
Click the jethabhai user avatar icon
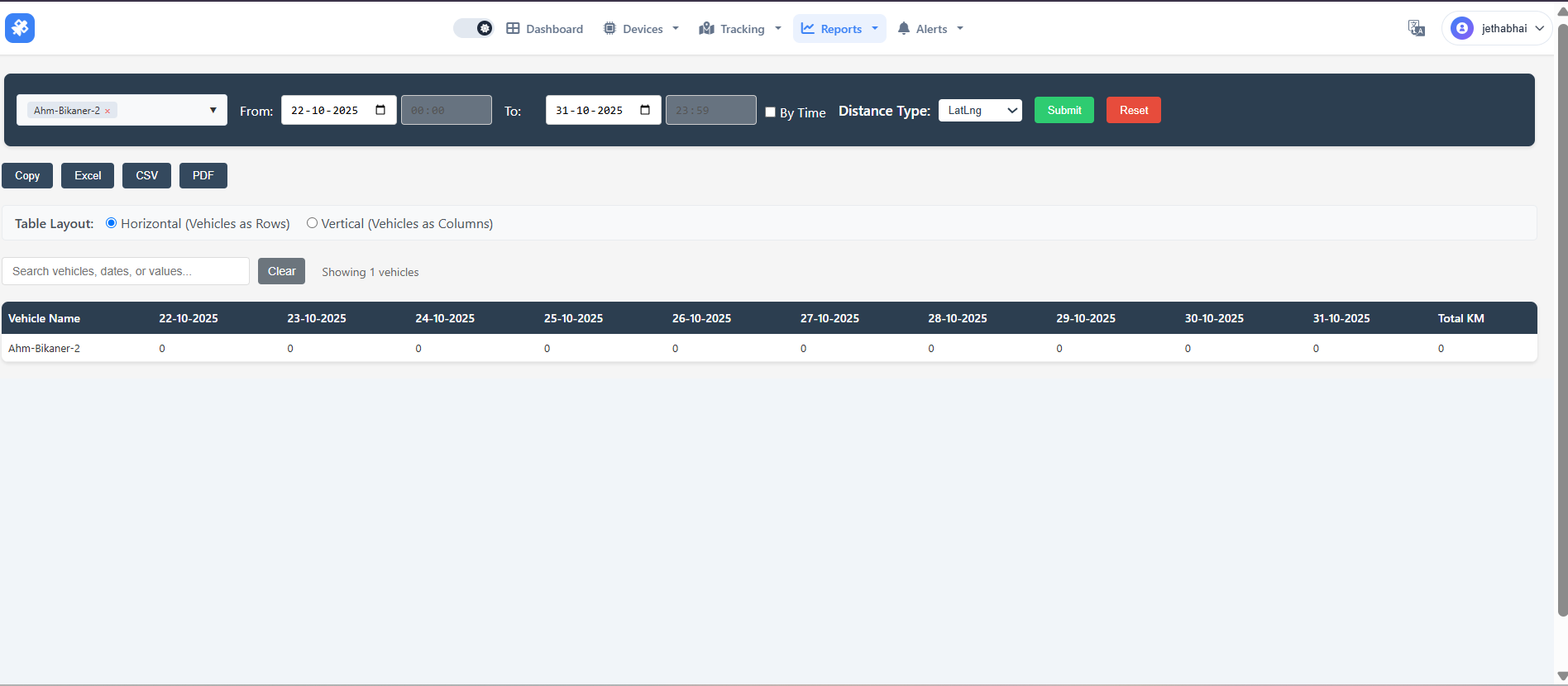pyautogui.click(x=1461, y=29)
